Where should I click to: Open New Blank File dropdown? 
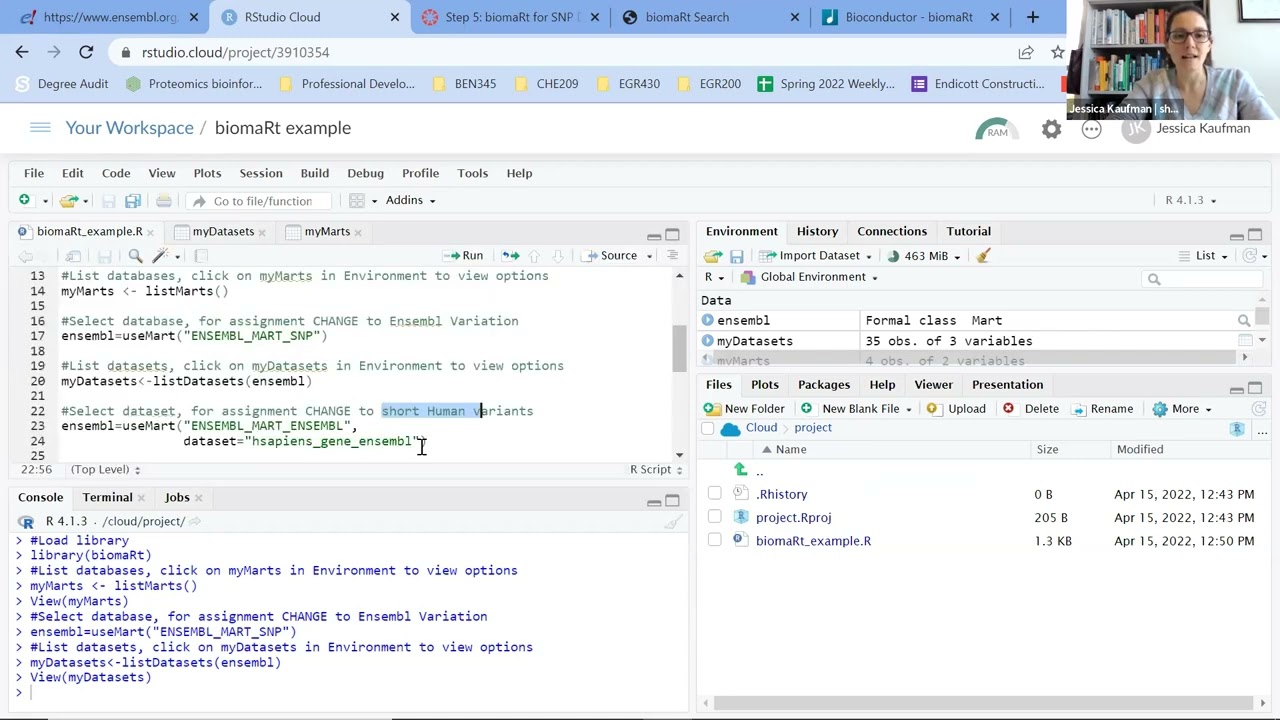pyautogui.click(x=855, y=409)
